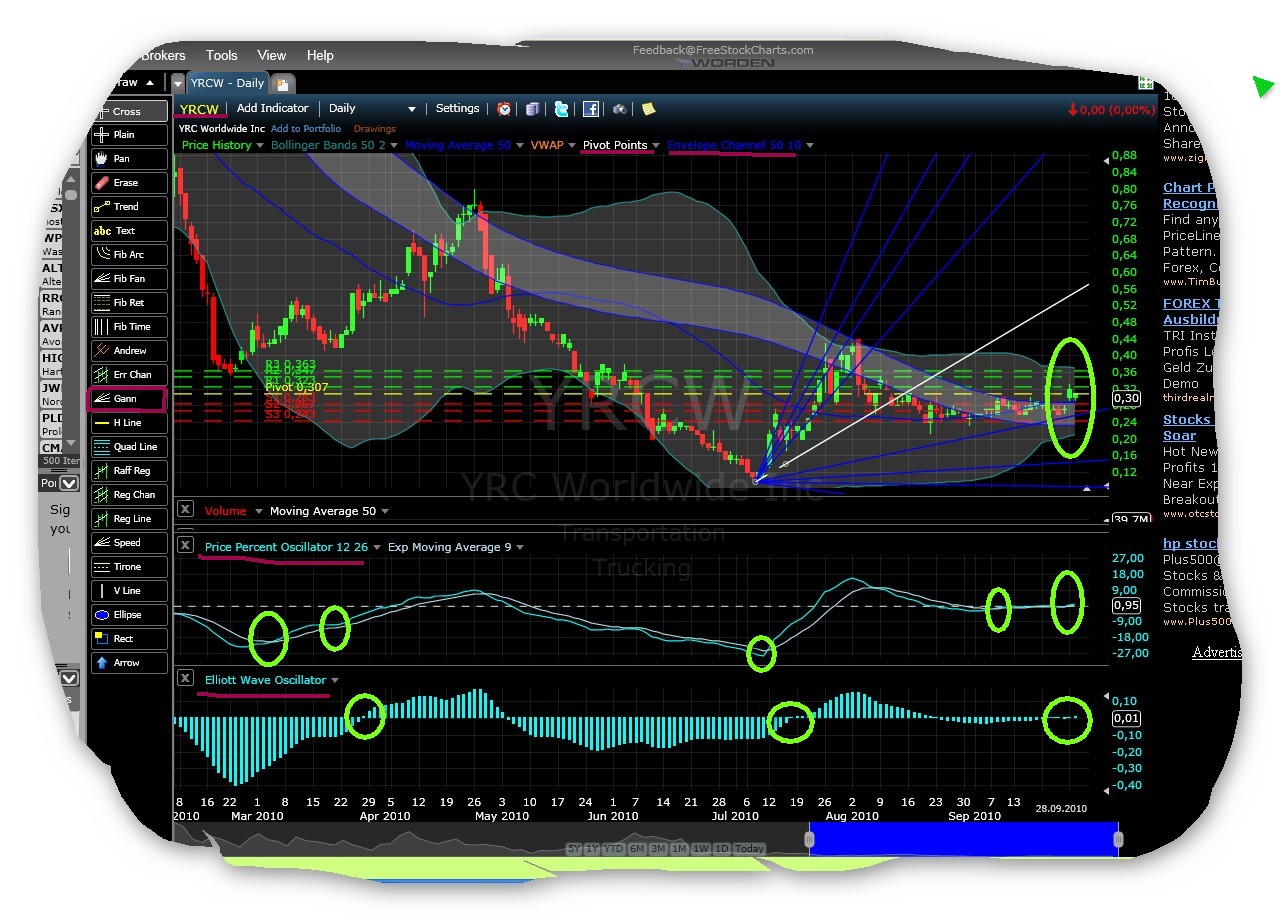This screenshot has width=1280, height=921.
Task: Click the alarm clock alerts icon
Action: pyautogui.click(x=504, y=109)
